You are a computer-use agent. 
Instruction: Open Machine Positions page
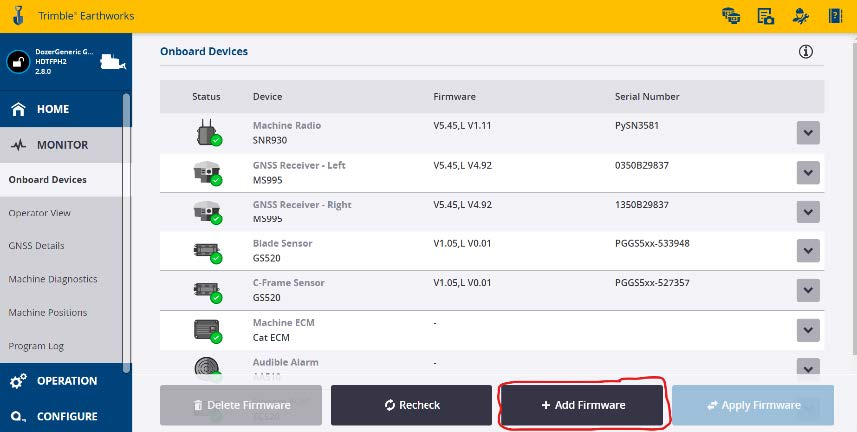click(x=48, y=313)
